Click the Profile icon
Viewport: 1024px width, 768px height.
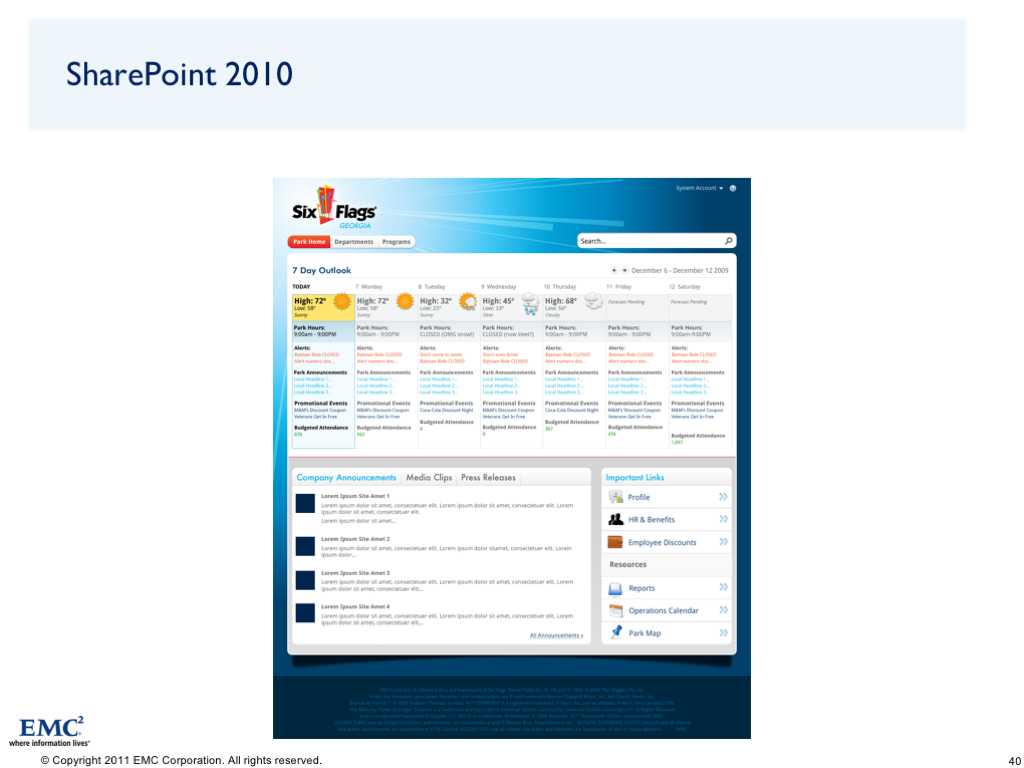pos(615,497)
